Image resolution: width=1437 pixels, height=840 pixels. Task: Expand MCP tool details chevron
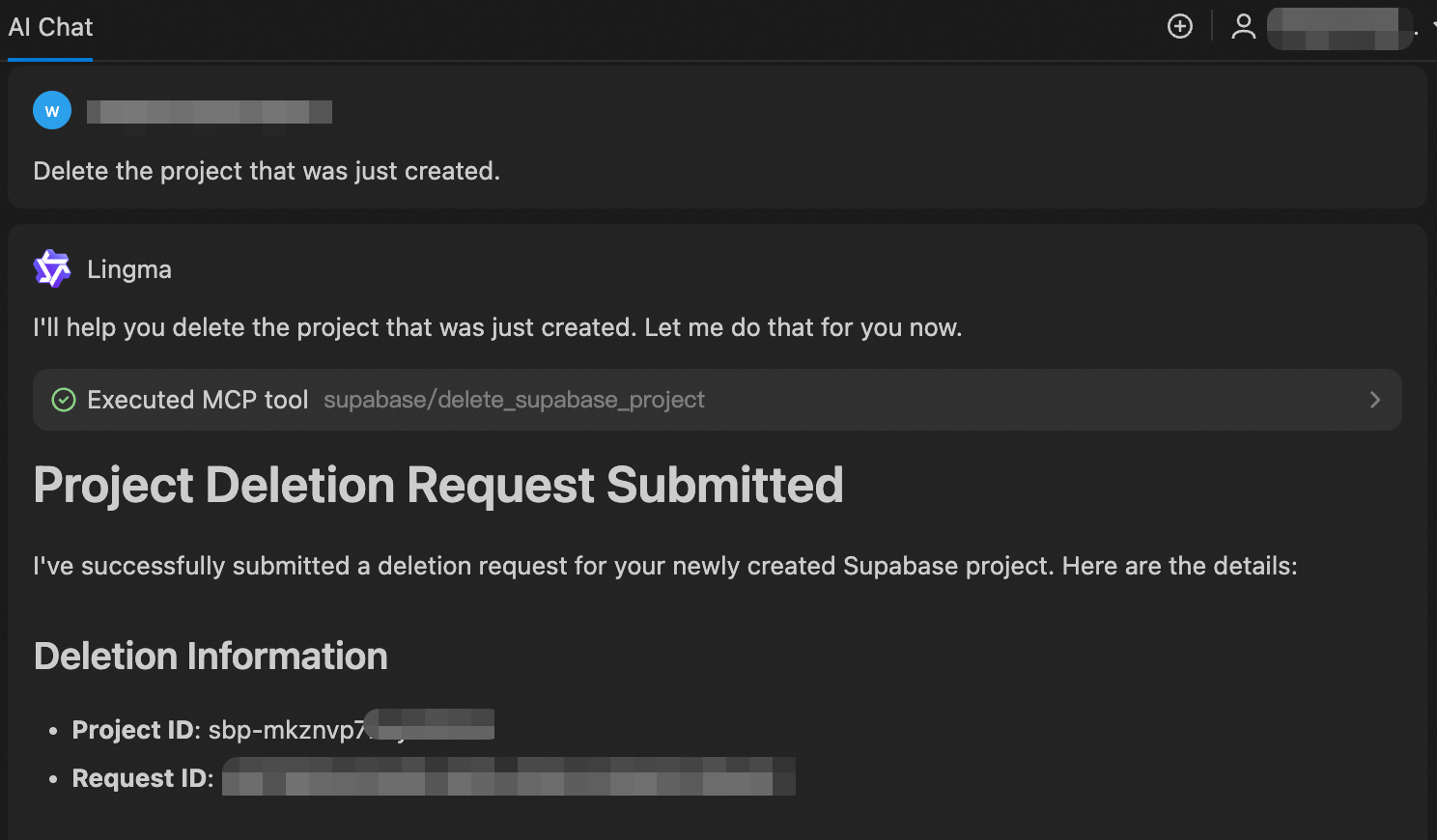click(1374, 400)
